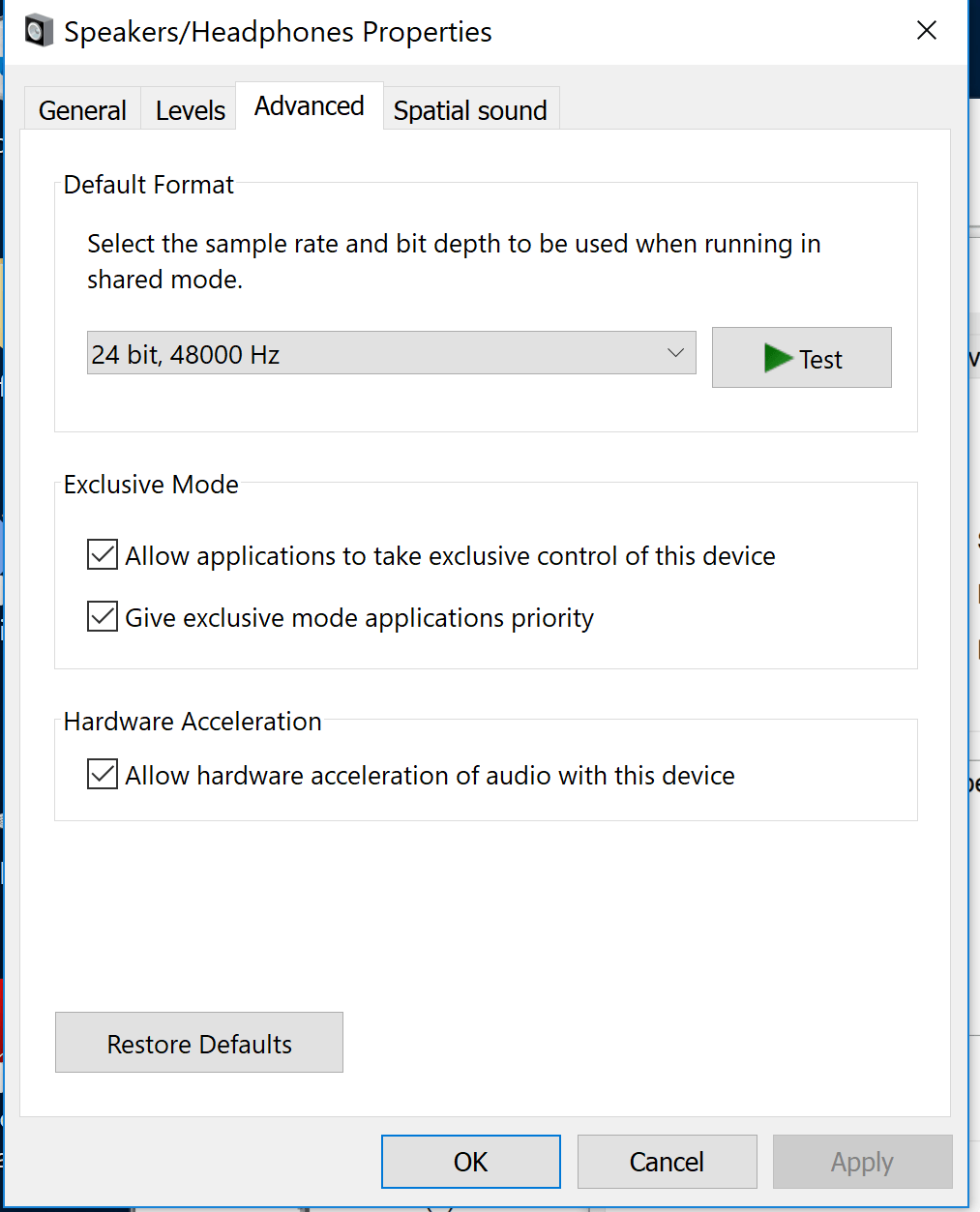Click the Cancel button
Screen dimensions: 980x1212
click(x=667, y=1161)
